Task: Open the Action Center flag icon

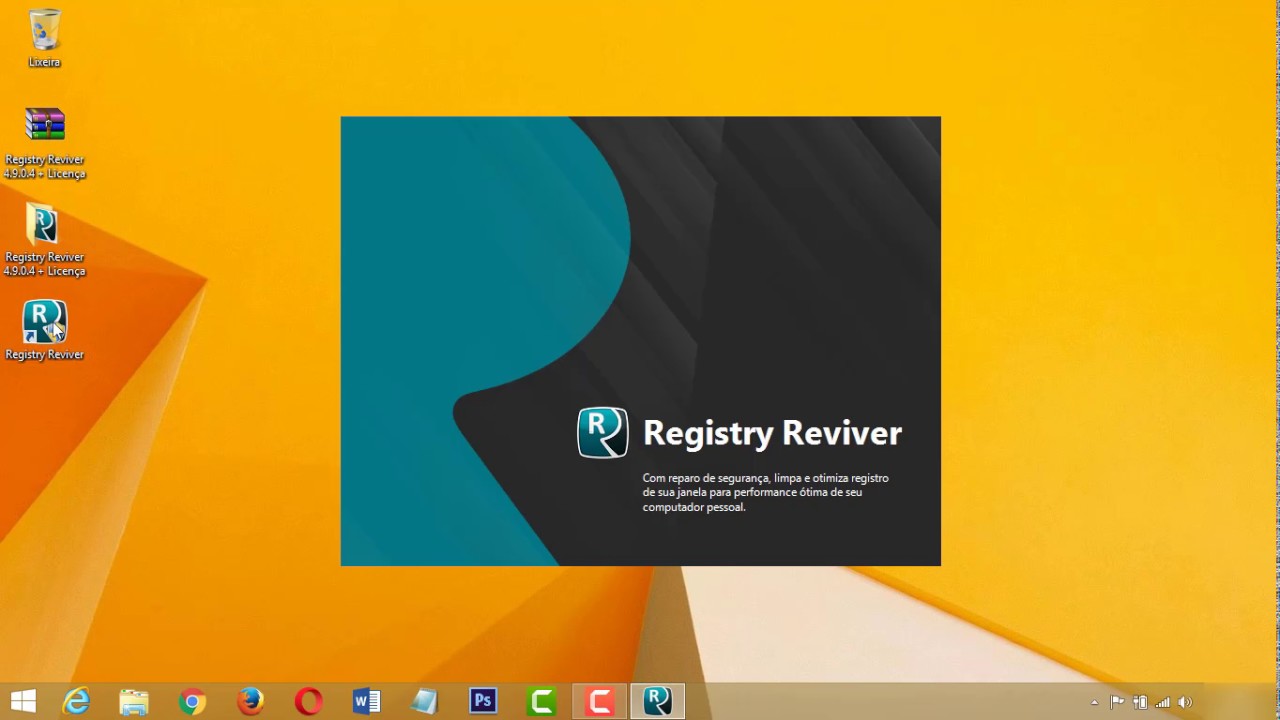Action: tap(1117, 702)
